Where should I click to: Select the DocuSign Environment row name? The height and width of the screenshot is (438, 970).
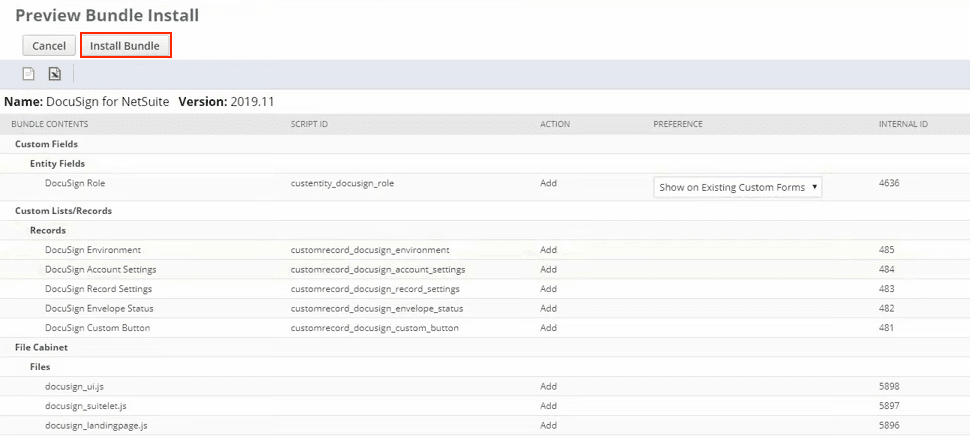pos(93,250)
